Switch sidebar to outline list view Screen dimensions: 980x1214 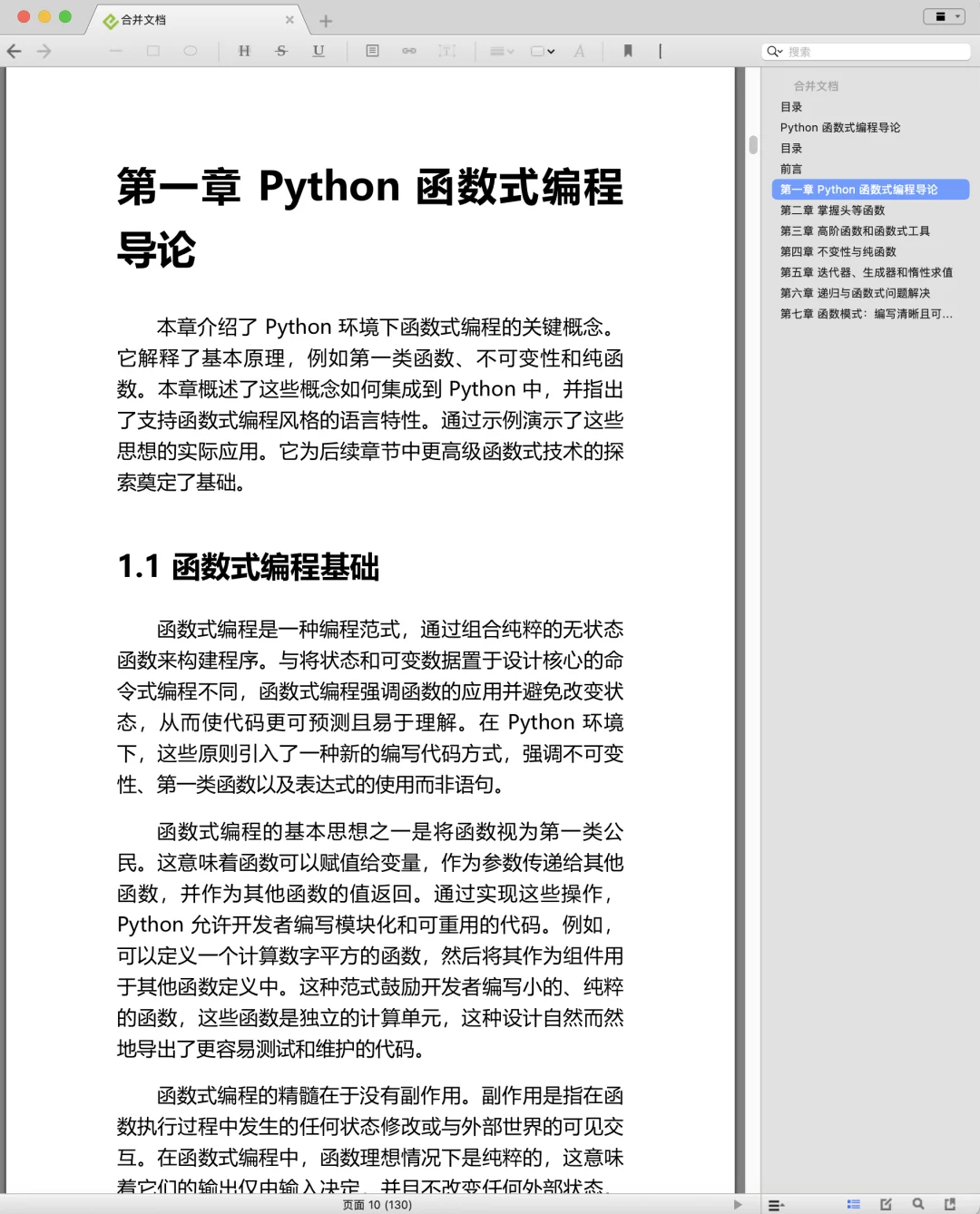(x=854, y=1204)
